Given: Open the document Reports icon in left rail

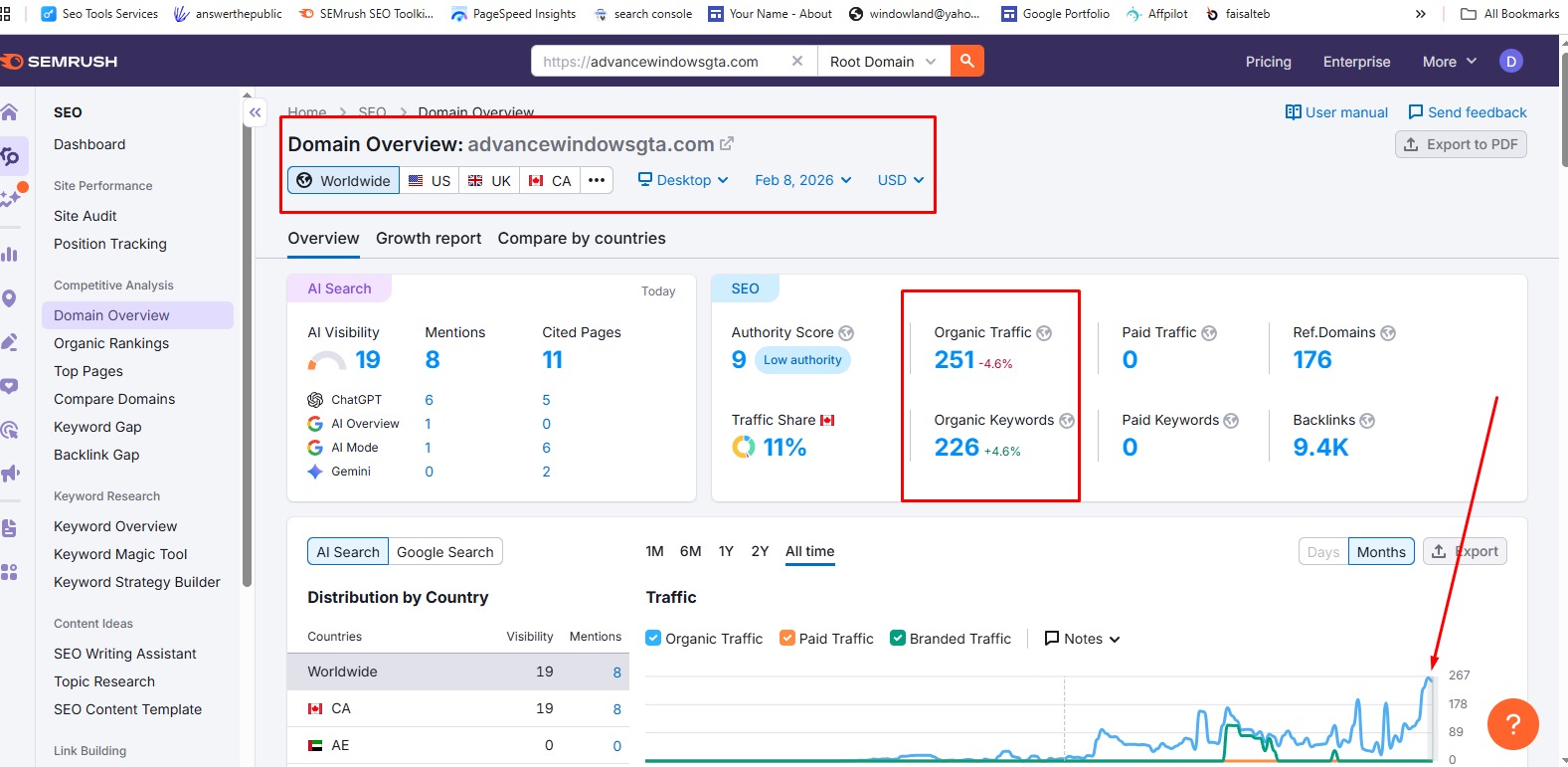Looking at the screenshot, I should tap(9, 528).
